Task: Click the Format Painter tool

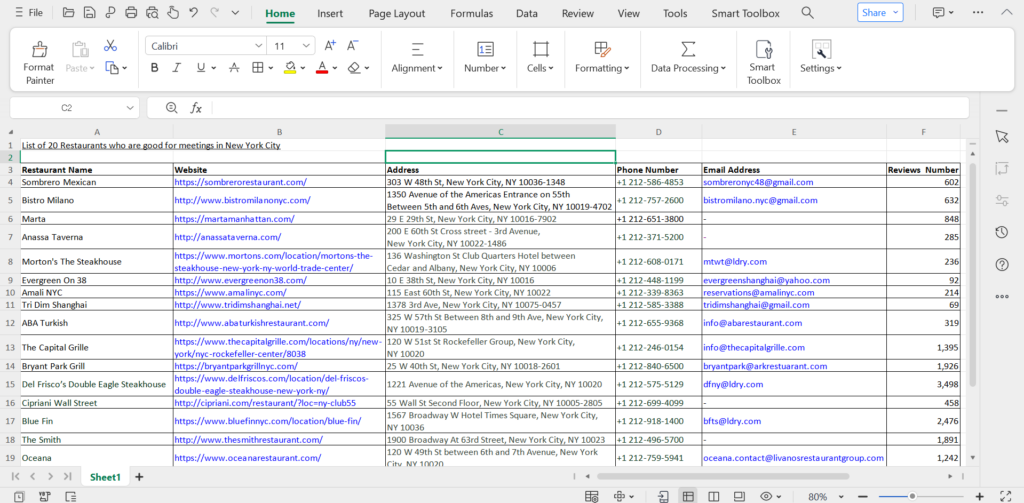Action: click(39, 64)
